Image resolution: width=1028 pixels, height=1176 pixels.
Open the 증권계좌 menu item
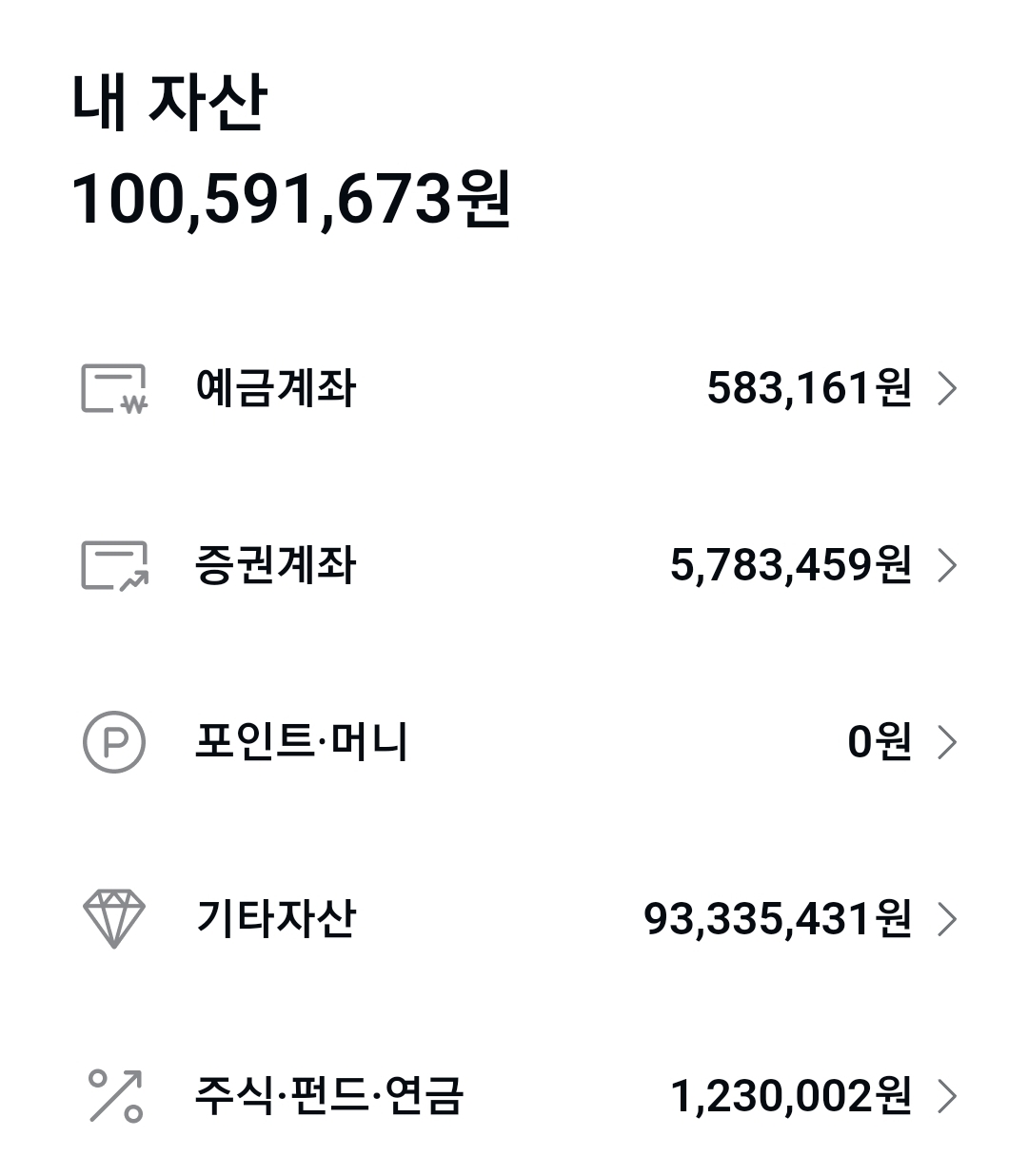276,565
